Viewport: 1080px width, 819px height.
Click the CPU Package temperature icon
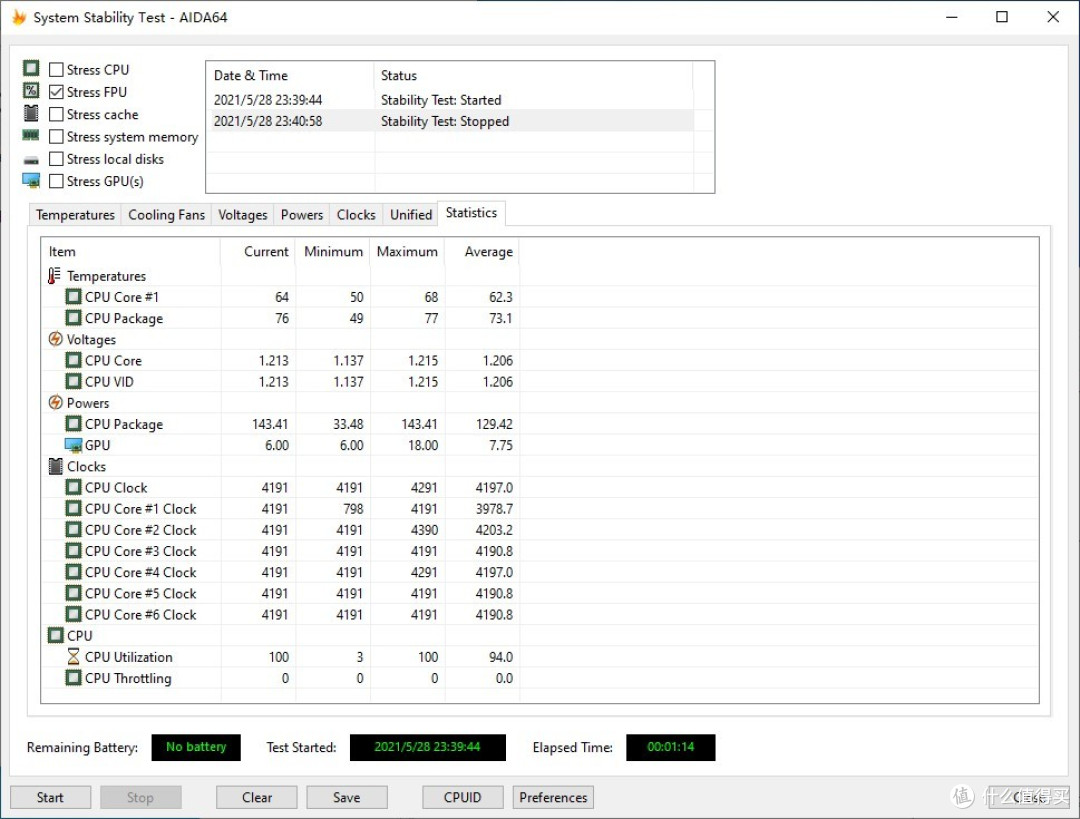(x=73, y=318)
